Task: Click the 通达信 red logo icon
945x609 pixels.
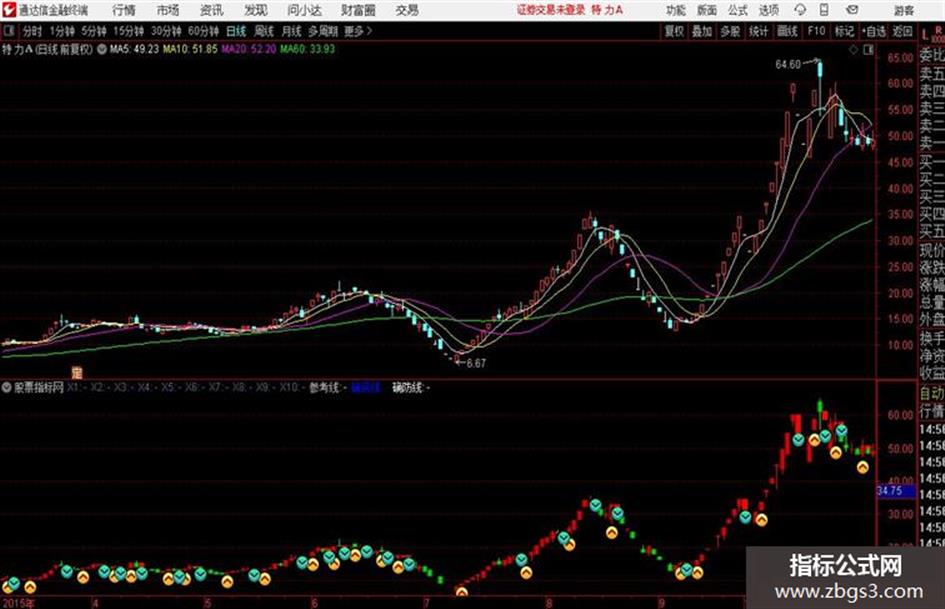Action: [8, 10]
